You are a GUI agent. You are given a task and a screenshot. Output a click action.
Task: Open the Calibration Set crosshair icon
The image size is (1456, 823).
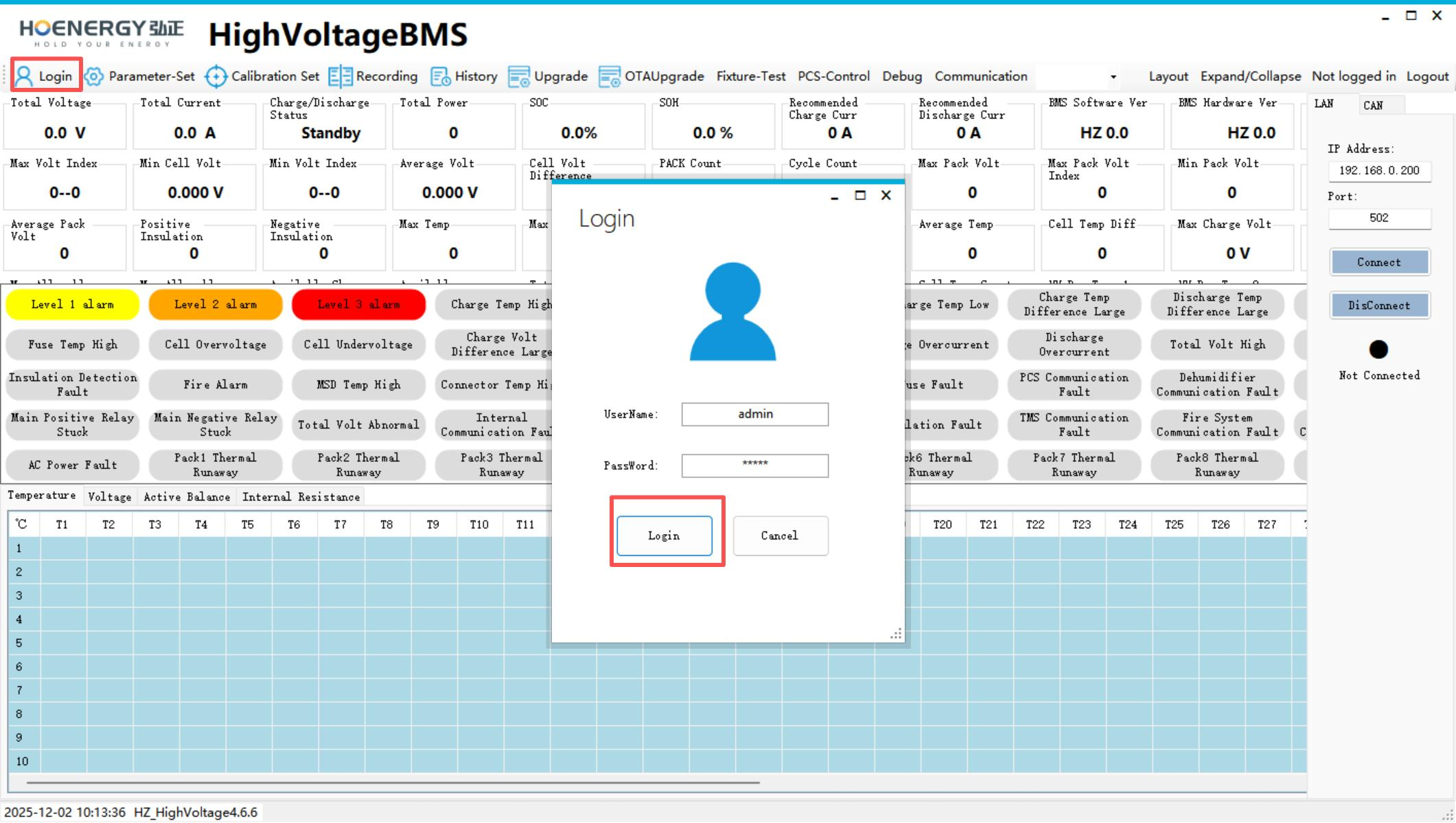[216, 76]
